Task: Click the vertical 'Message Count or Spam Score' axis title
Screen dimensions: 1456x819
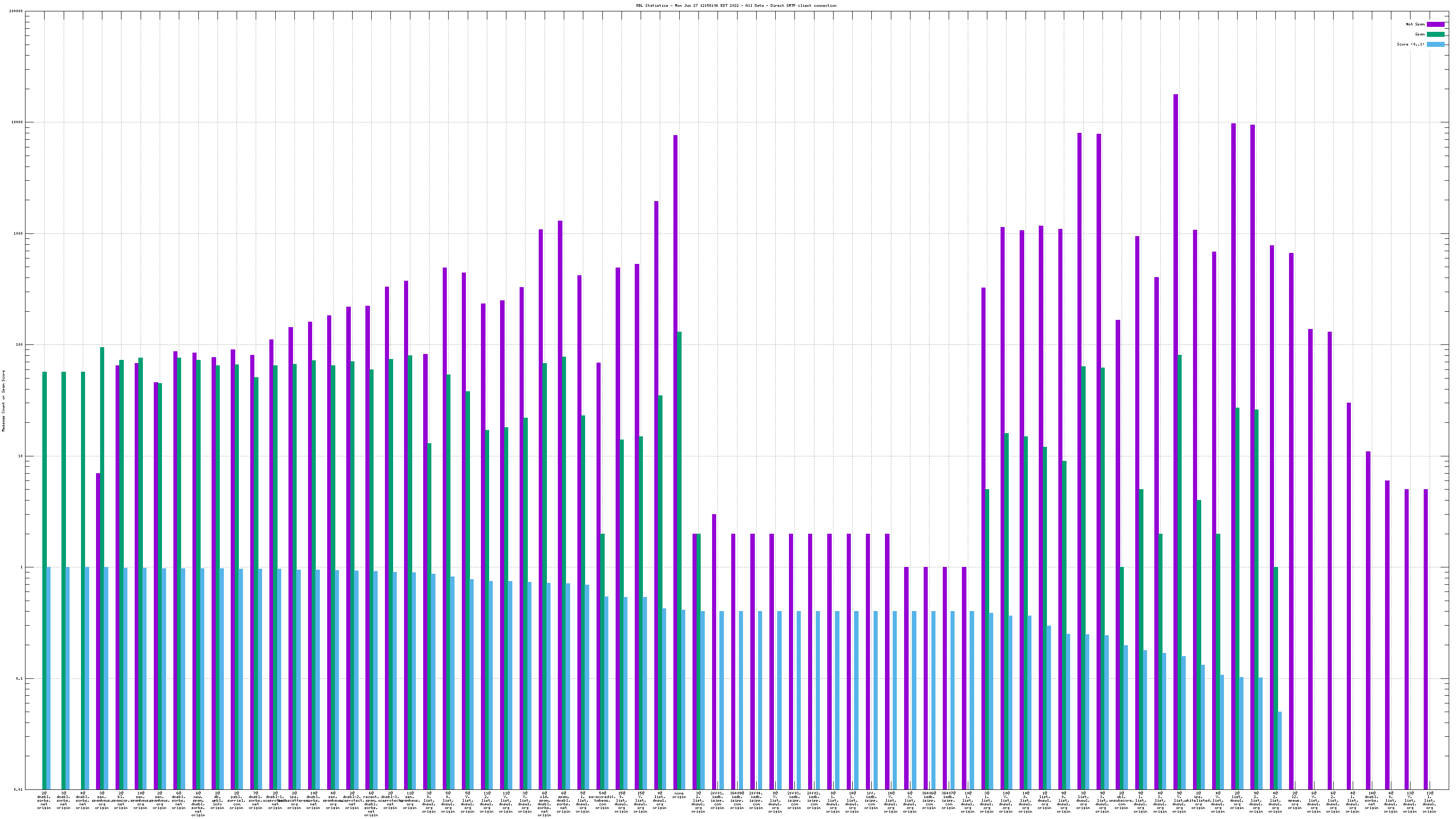Action: point(3,401)
